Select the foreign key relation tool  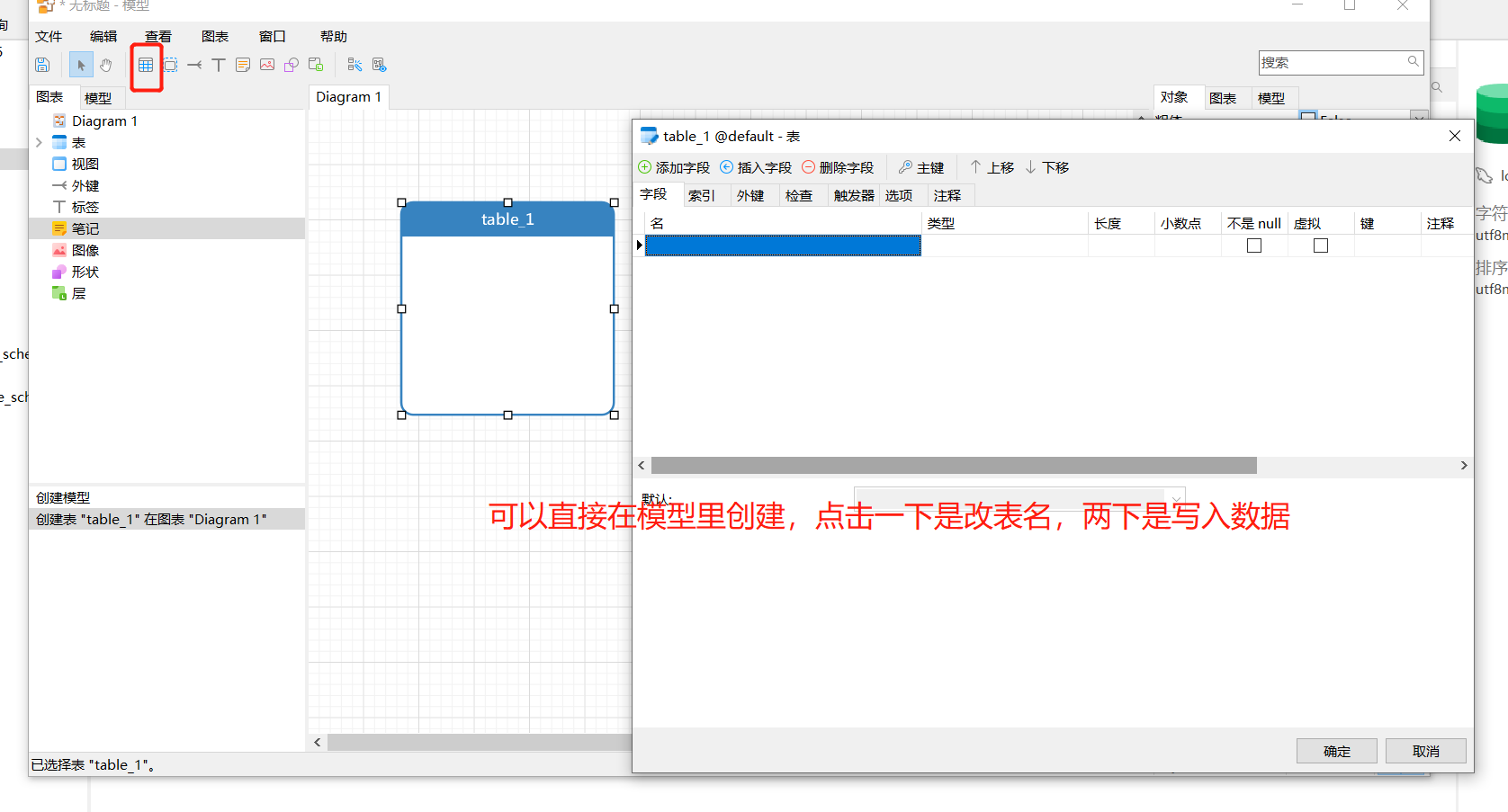(x=194, y=65)
